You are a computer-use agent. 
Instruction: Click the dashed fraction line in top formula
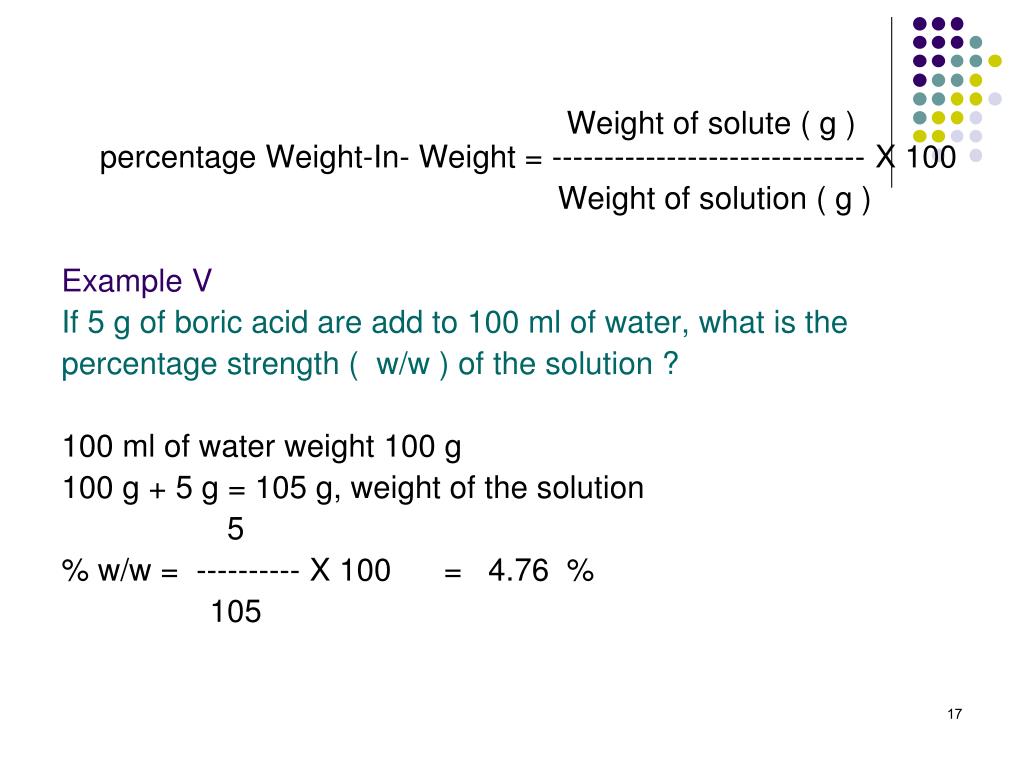pyautogui.click(x=709, y=158)
